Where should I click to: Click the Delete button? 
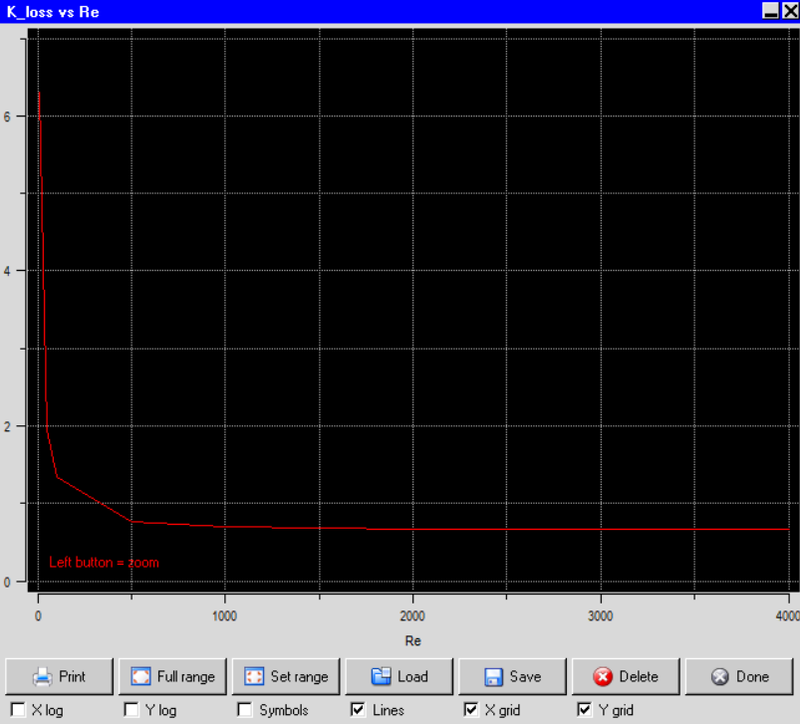pyautogui.click(x=626, y=677)
